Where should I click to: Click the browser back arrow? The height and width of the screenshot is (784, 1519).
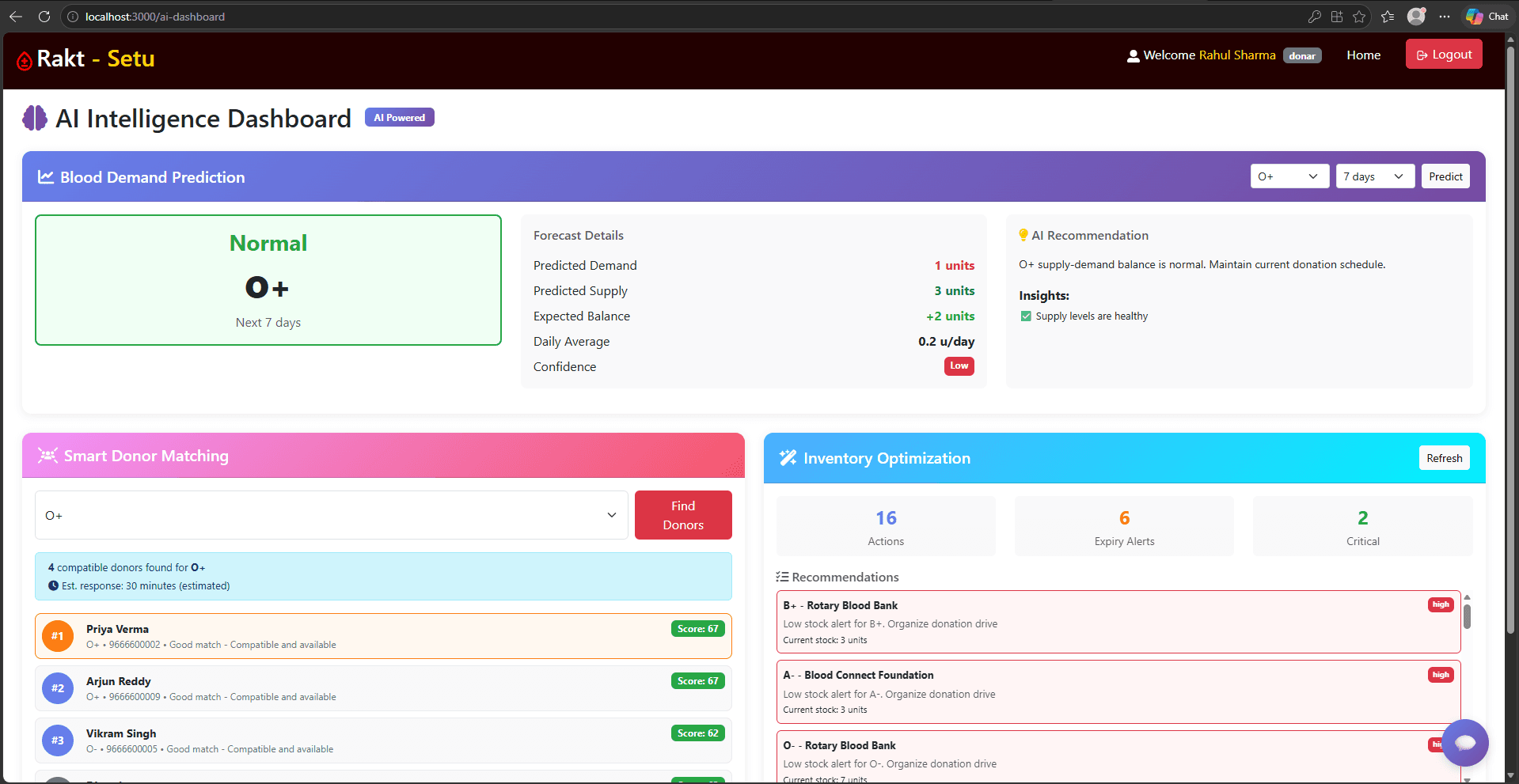(x=16, y=17)
